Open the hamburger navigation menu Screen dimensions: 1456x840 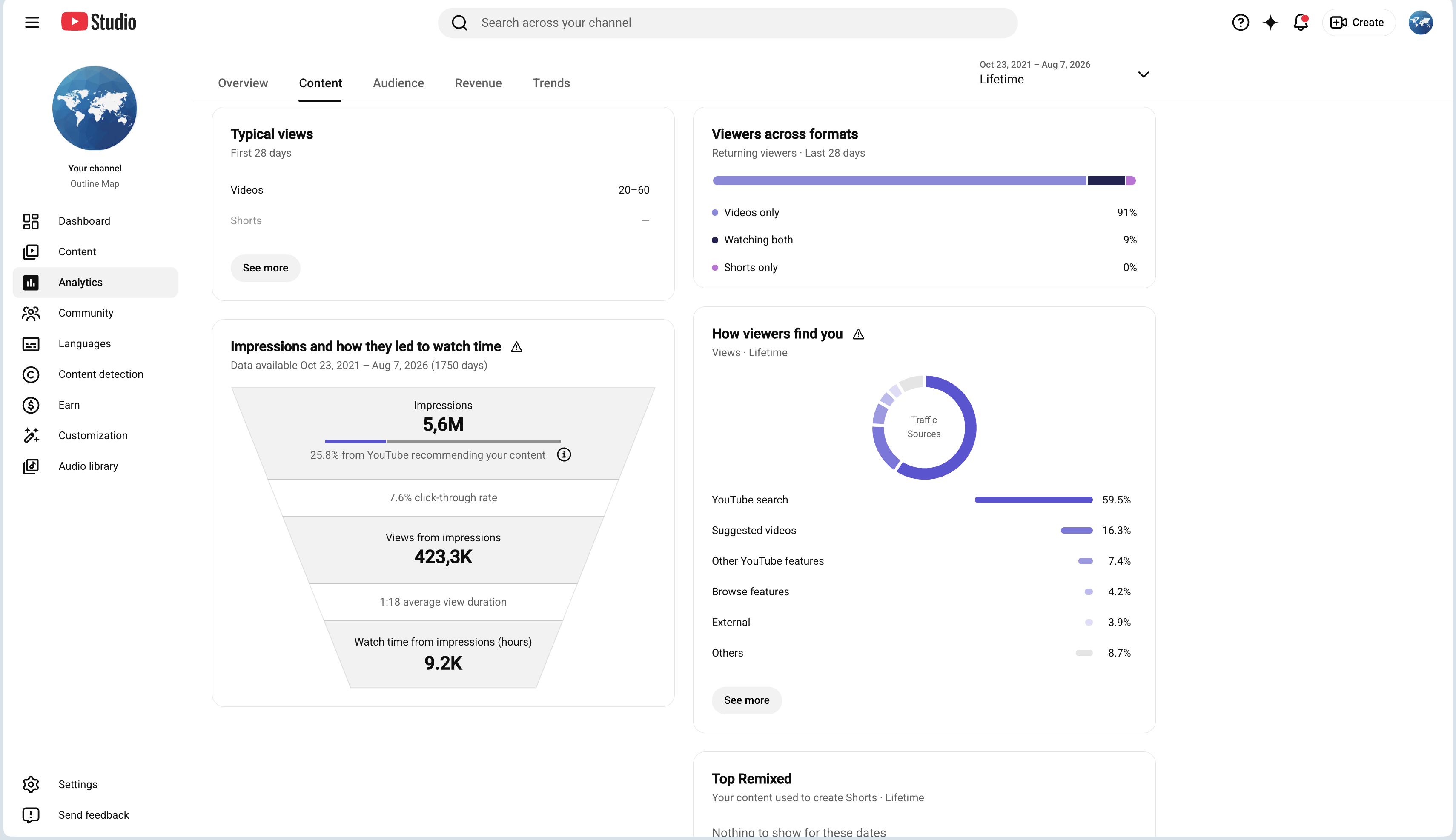click(32, 23)
